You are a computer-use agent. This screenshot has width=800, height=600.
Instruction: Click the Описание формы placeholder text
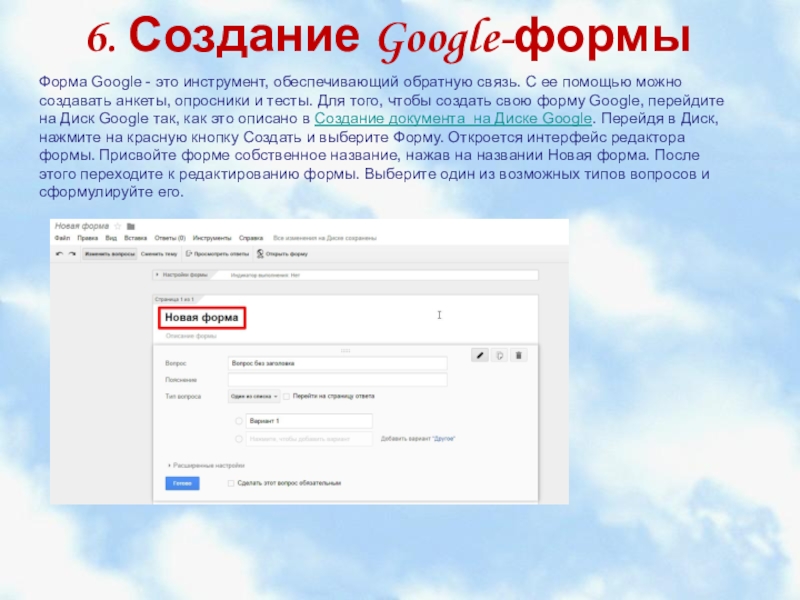click(191, 336)
